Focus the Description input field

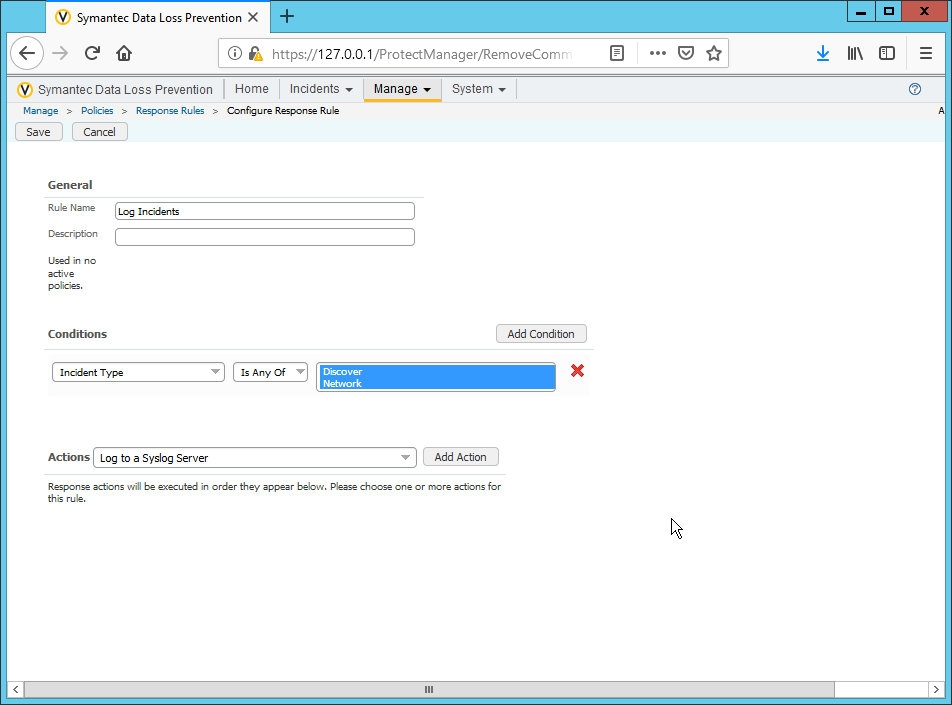tap(265, 237)
